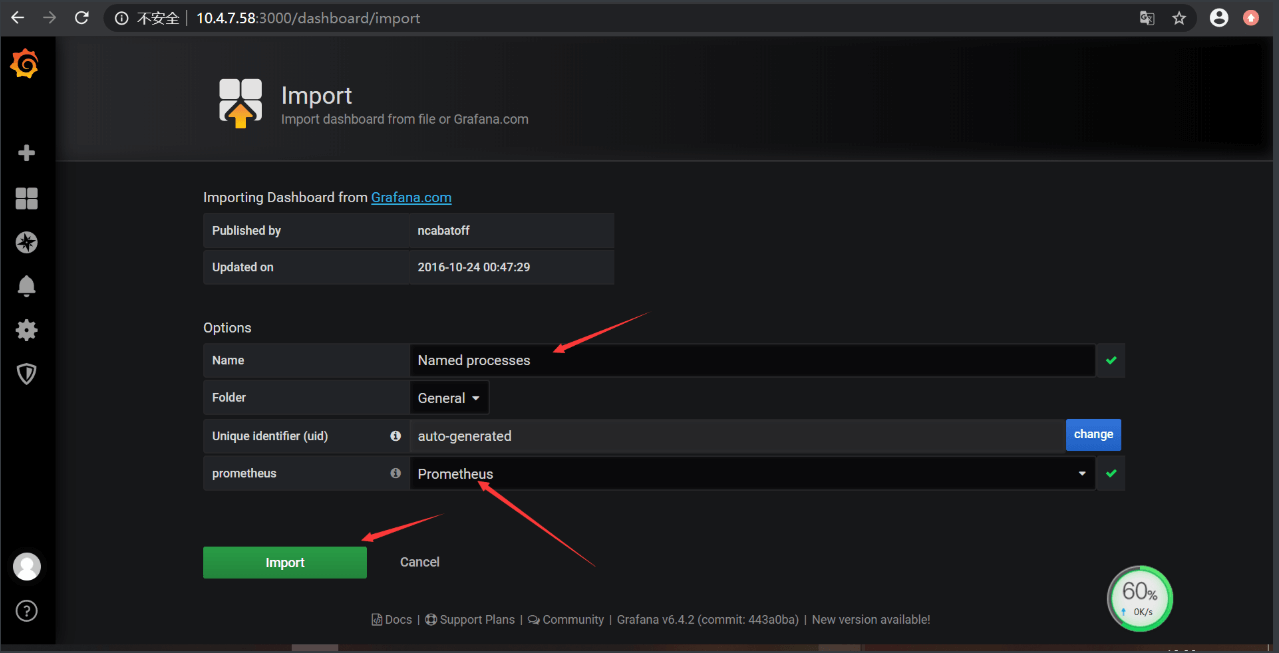Open the Configuration gear icon
The width and height of the screenshot is (1279, 653).
point(27,330)
